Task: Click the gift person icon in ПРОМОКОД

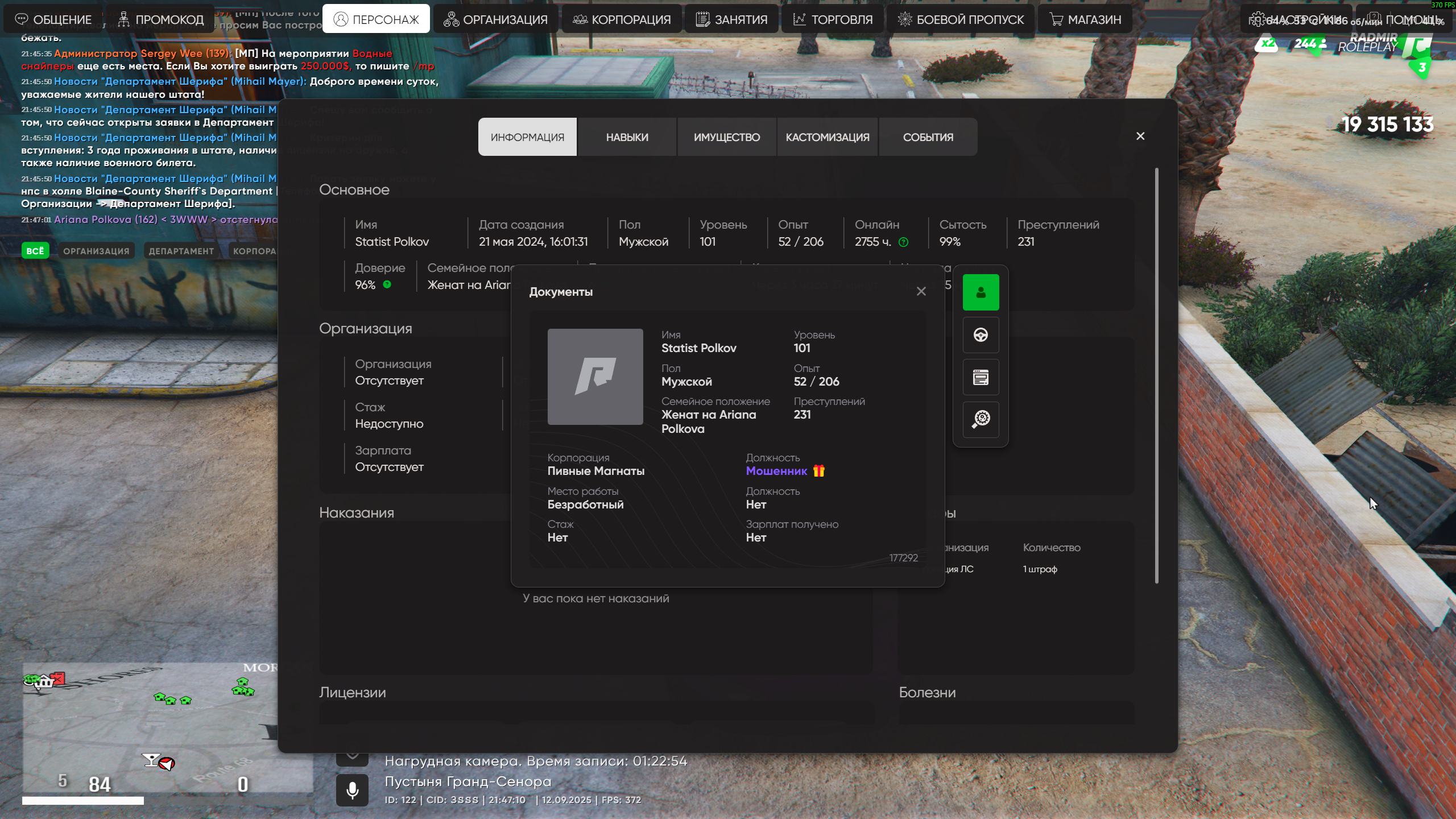Action: point(123,19)
